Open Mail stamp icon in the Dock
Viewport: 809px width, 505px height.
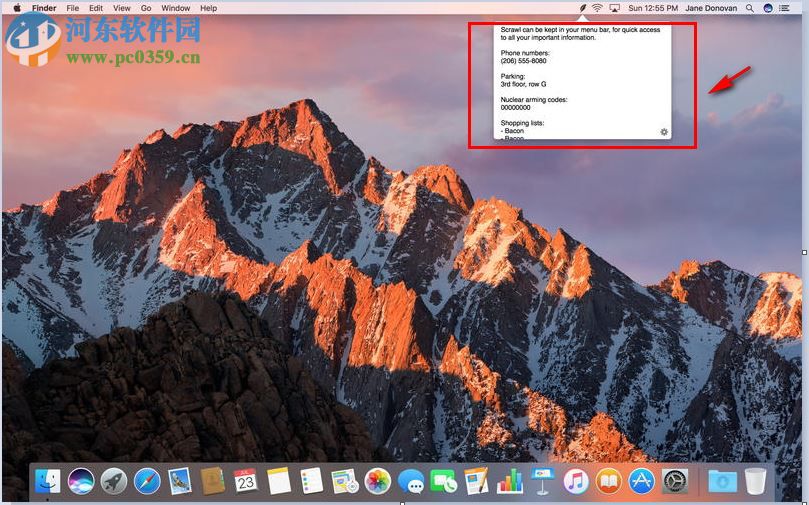pos(180,481)
